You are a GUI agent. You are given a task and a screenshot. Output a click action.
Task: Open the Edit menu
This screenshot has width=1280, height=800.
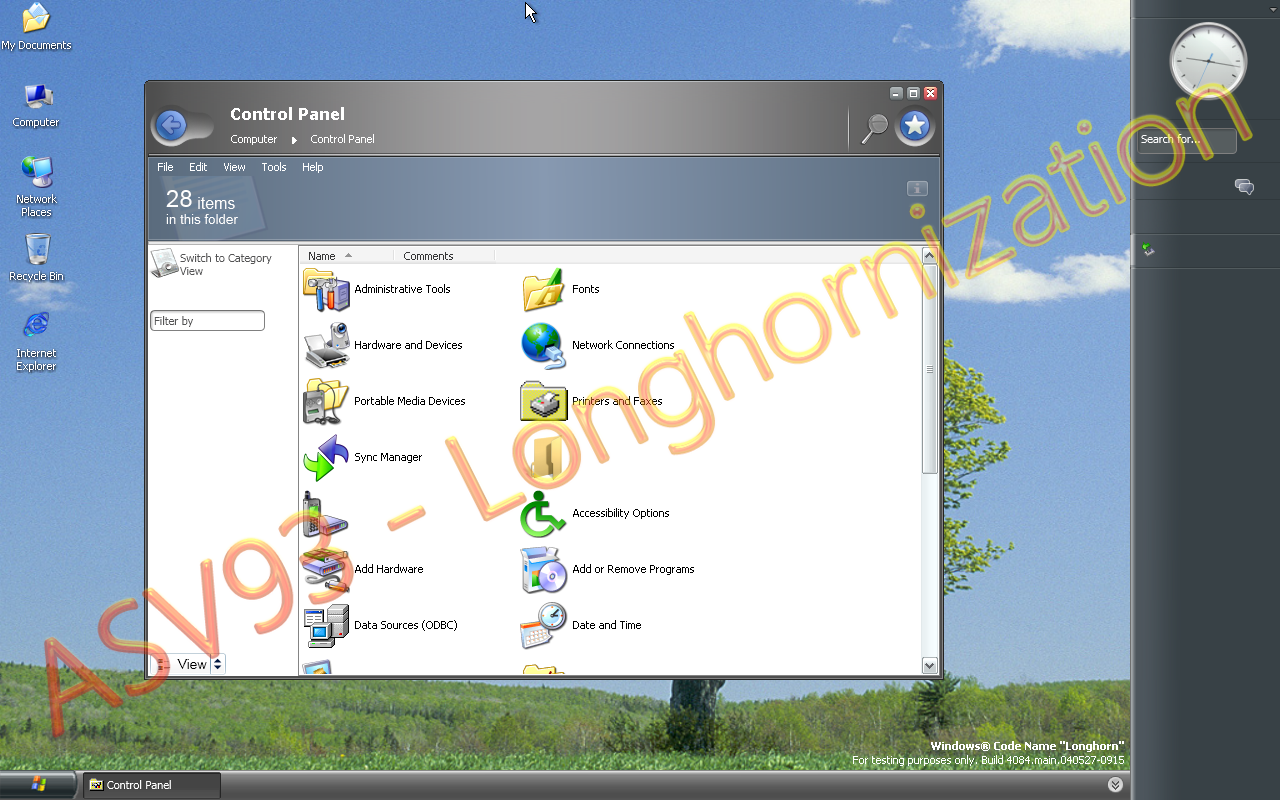pos(198,167)
